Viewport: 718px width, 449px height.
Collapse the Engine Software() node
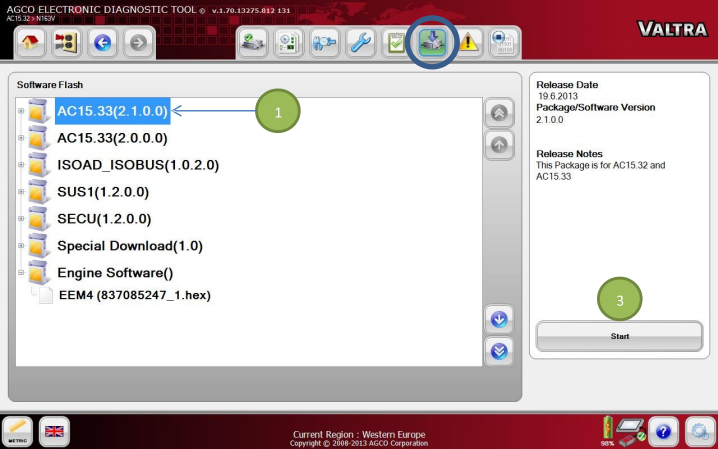click(x=21, y=273)
